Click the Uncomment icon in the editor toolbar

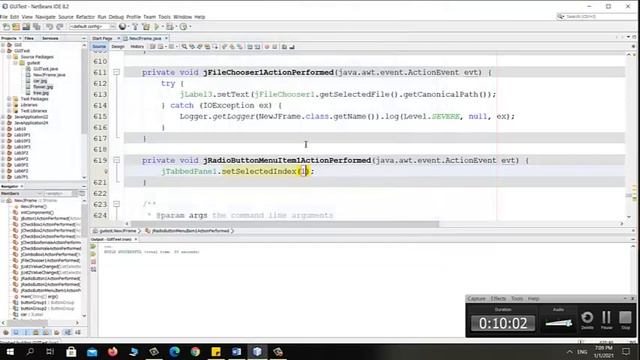pyautogui.click(x=292, y=47)
